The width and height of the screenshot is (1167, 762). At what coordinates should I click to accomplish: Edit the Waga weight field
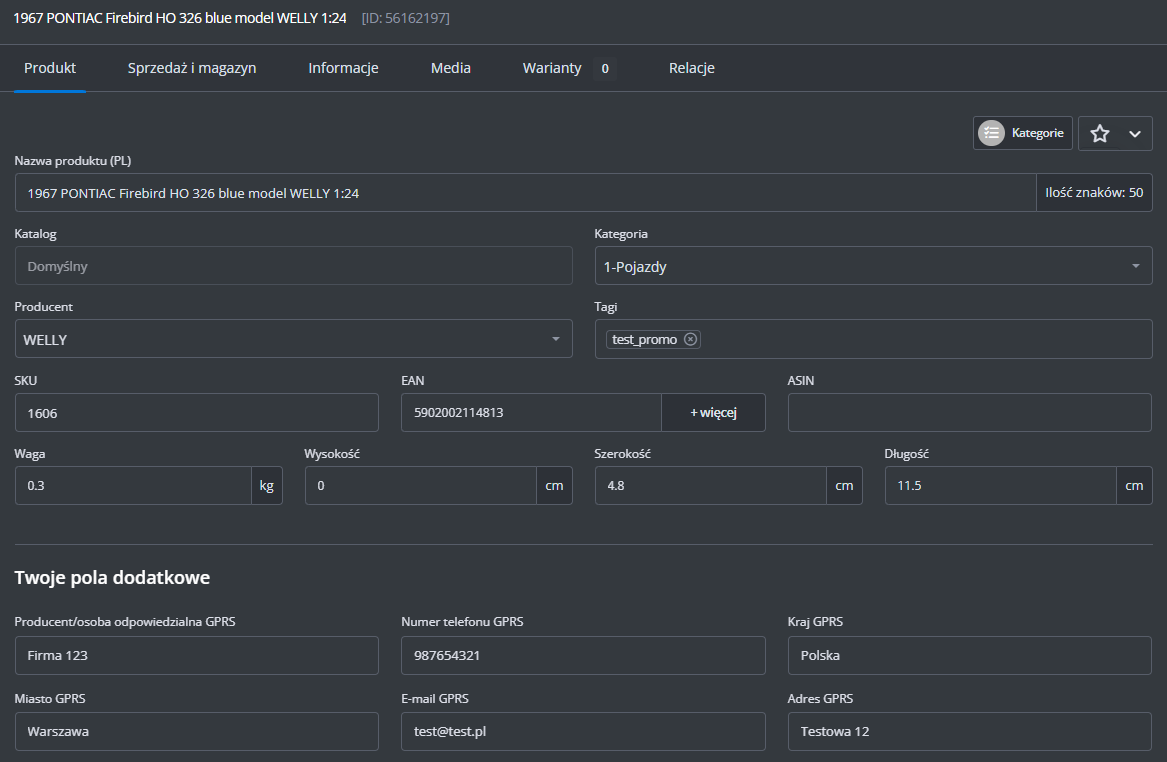[132, 486]
